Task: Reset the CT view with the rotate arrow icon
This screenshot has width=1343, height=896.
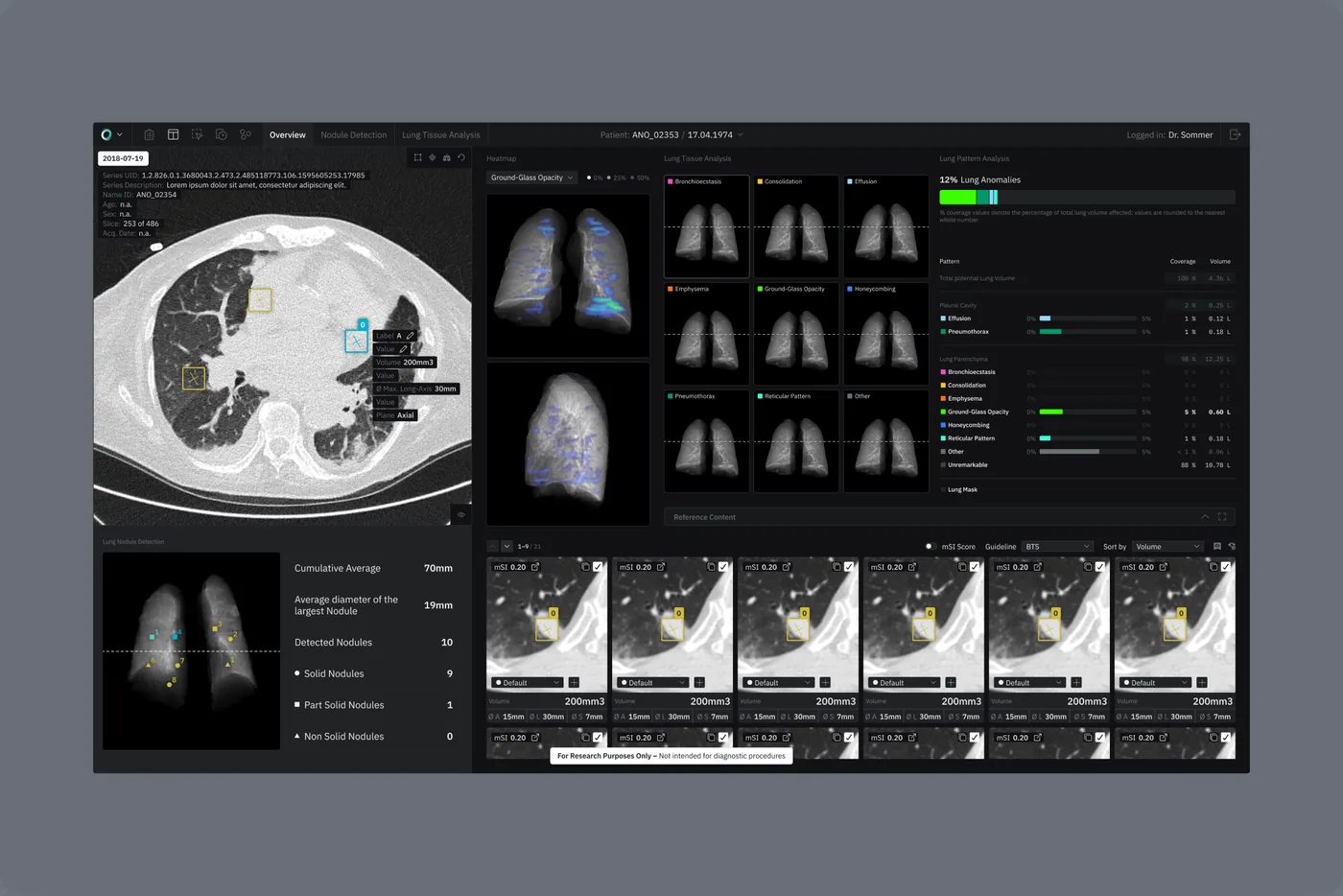Action: point(461,157)
